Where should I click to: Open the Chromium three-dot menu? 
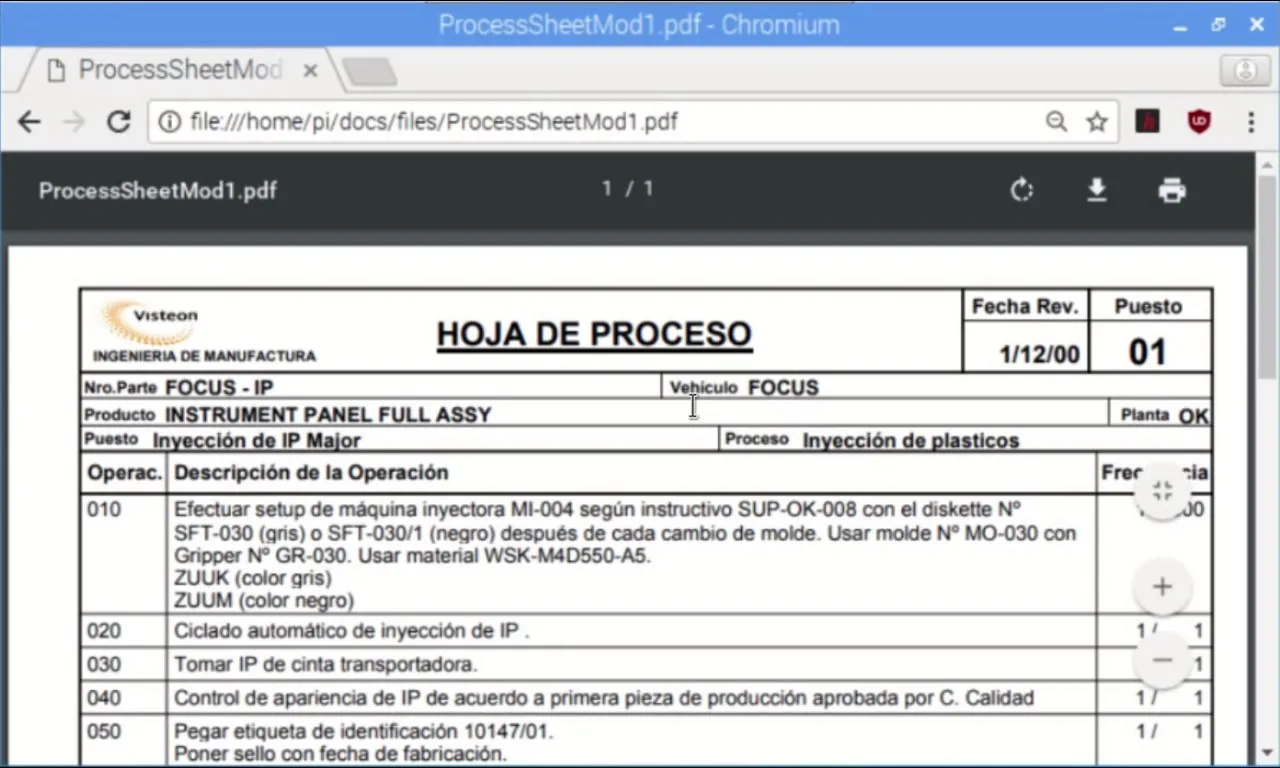pos(1251,122)
